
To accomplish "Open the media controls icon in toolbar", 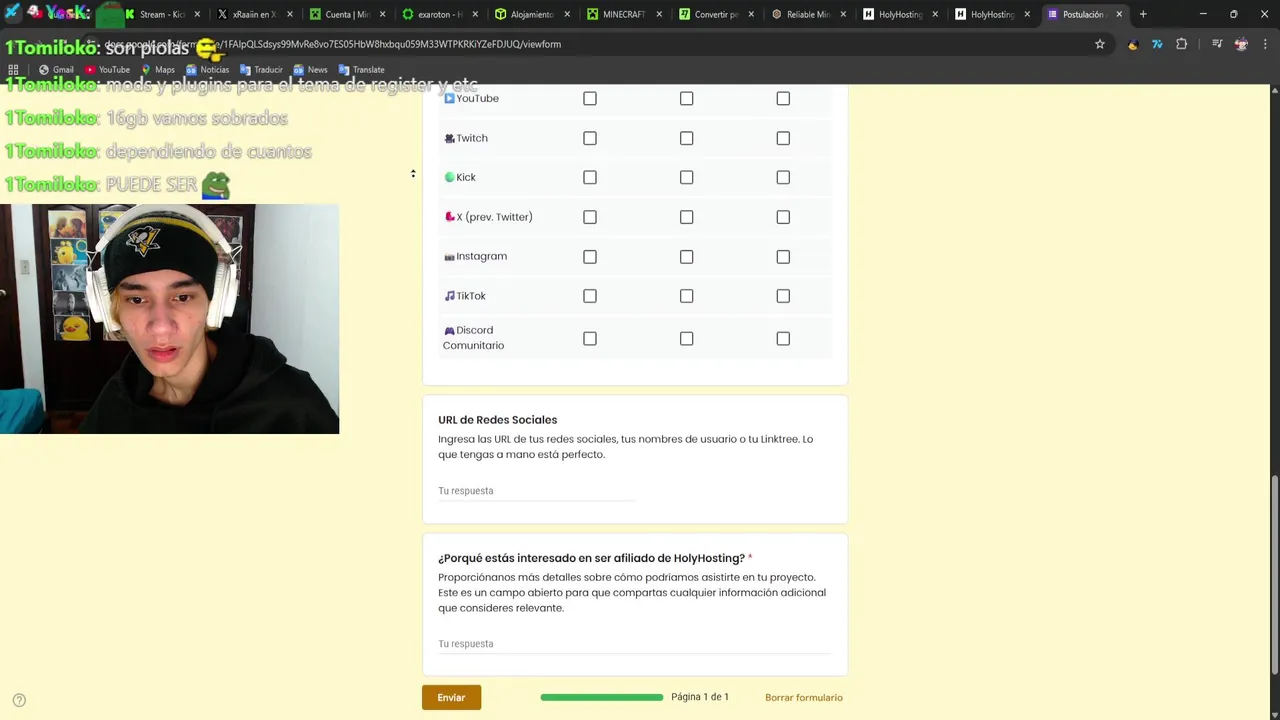I will point(1217,44).
